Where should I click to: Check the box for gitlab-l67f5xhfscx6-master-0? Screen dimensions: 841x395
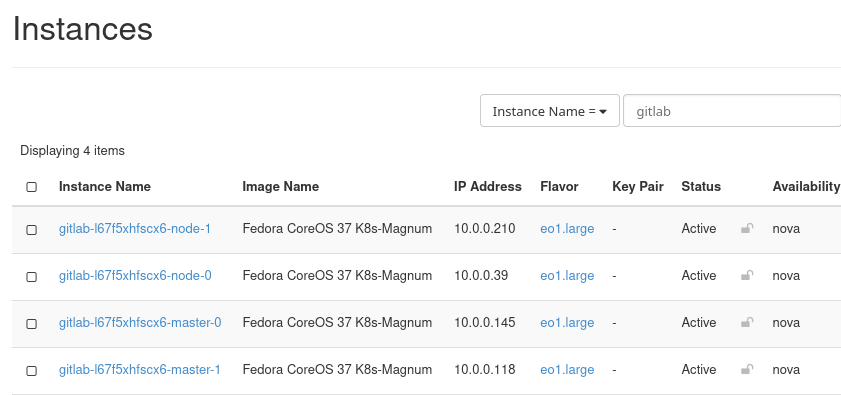pos(32,324)
